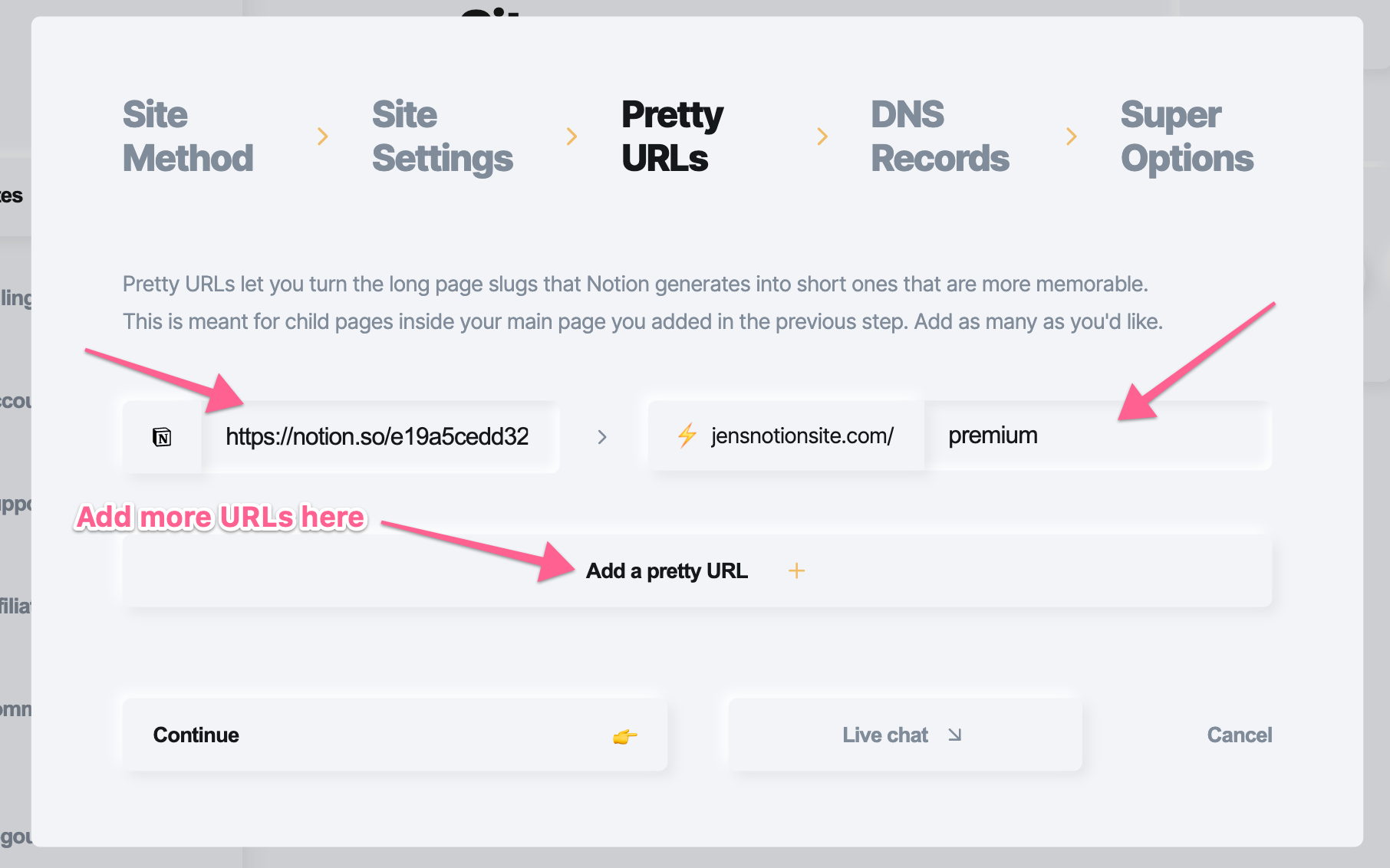The width and height of the screenshot is (1390, 868).
Task: Open Live chat support
Action: 904,735
